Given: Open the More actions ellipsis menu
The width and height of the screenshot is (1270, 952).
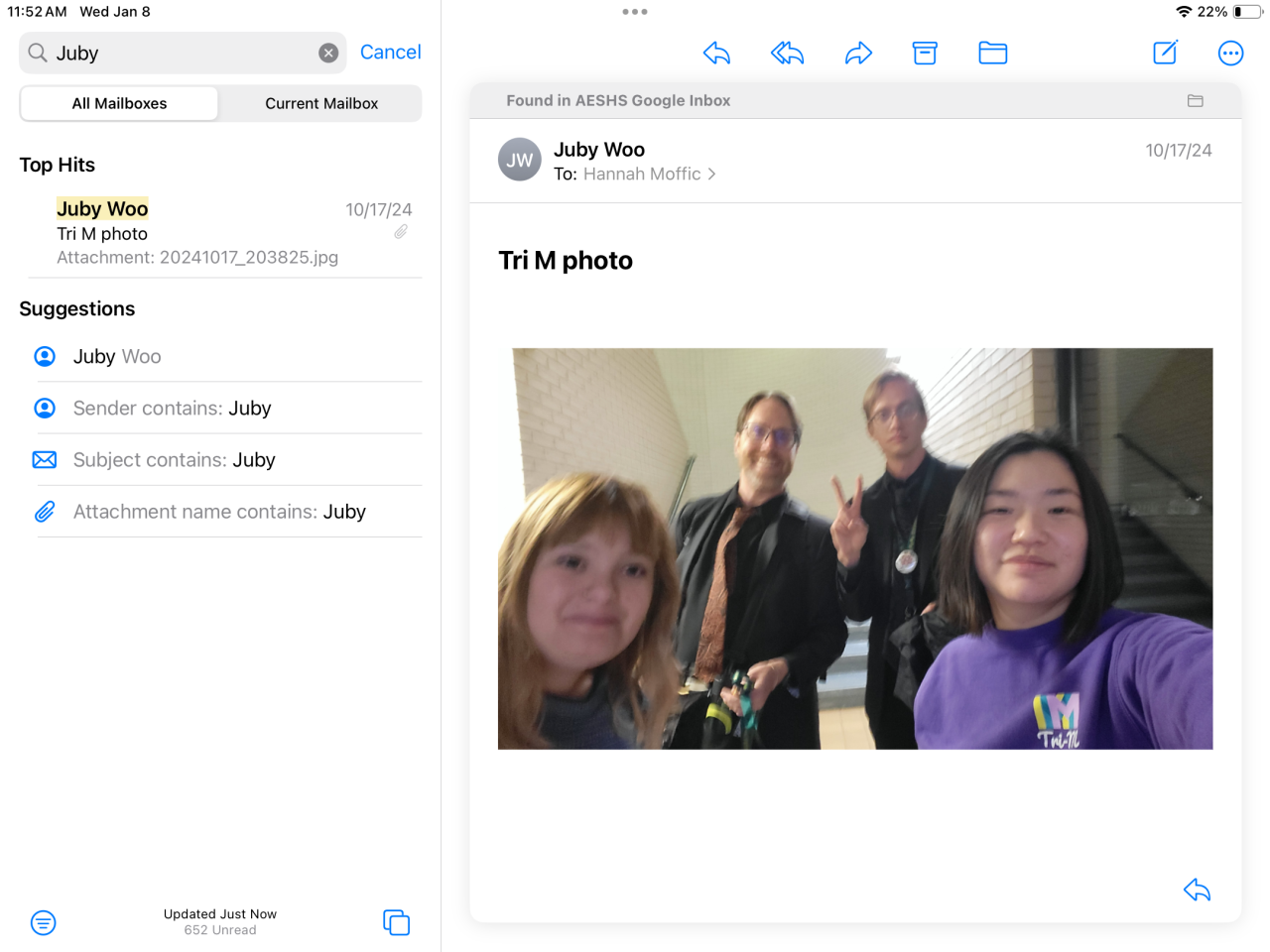Looking at the screenshot, I should (1230, 53).
